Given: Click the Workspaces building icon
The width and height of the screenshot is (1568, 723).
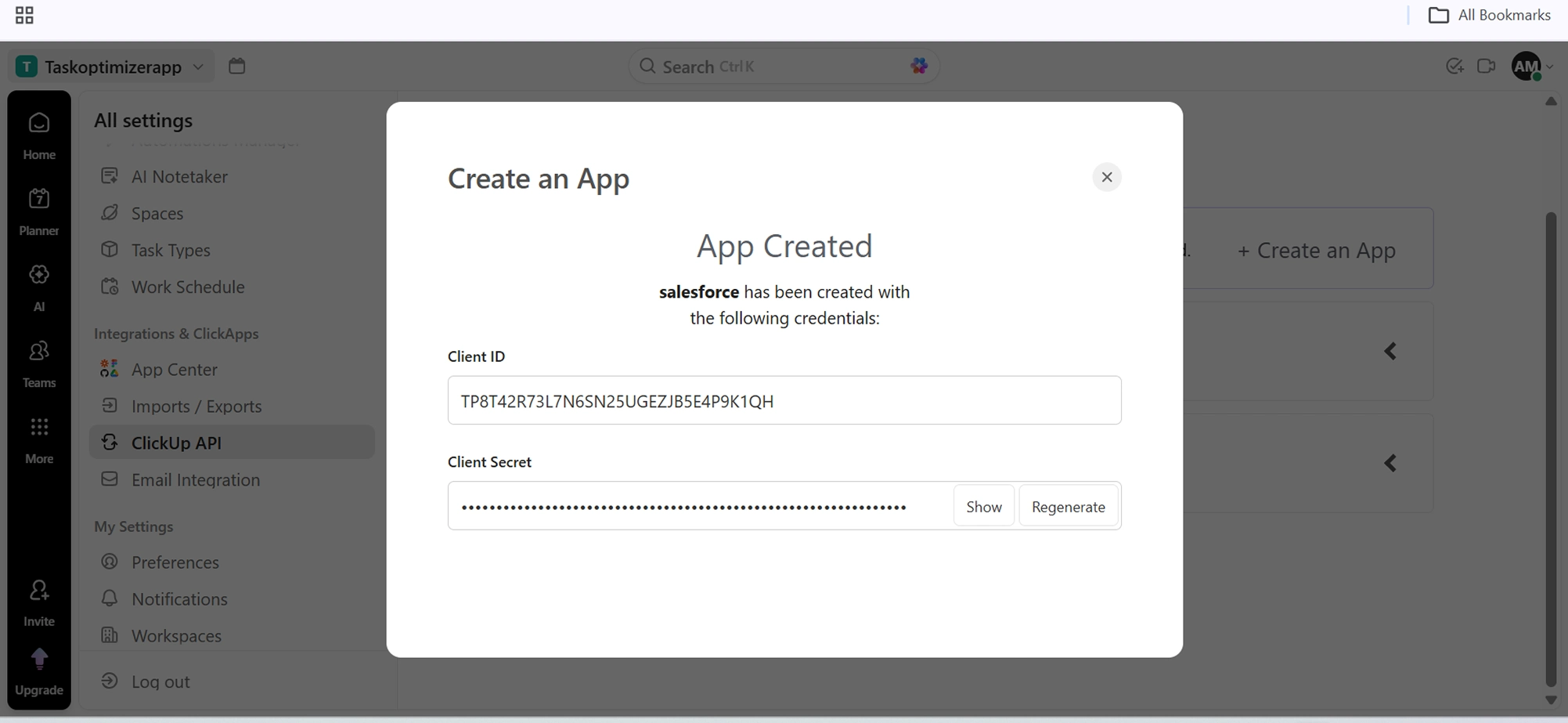Looking at the screenshot, I should pos(110,635).
